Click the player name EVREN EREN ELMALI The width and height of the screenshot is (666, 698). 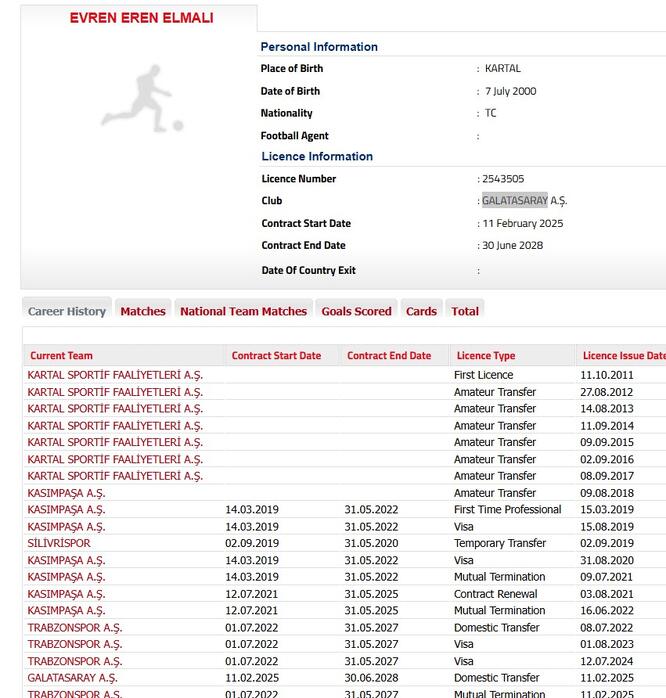point(142,18)
